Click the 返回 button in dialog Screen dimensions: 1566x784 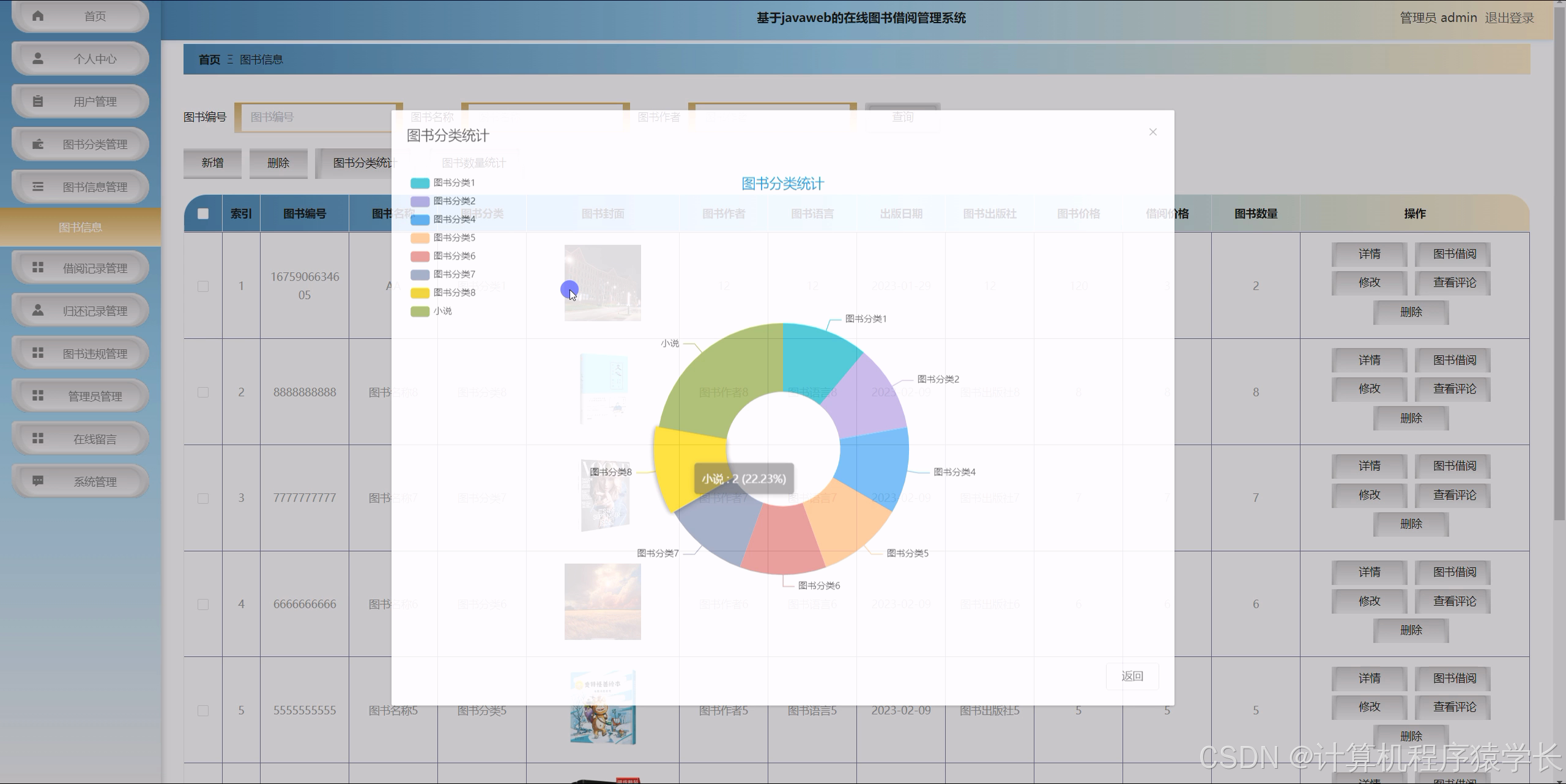1132,676
